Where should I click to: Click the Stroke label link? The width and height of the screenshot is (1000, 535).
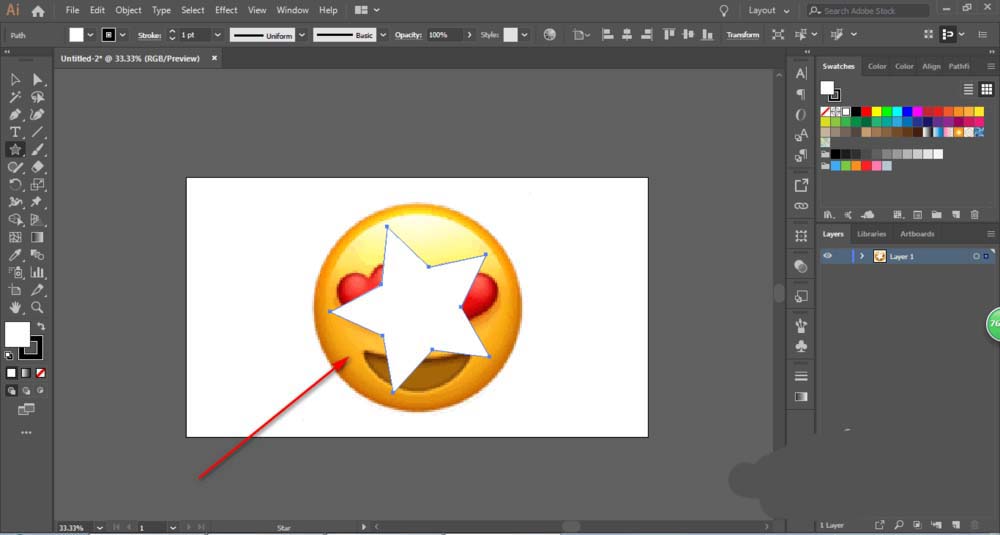tap(150, 36)
